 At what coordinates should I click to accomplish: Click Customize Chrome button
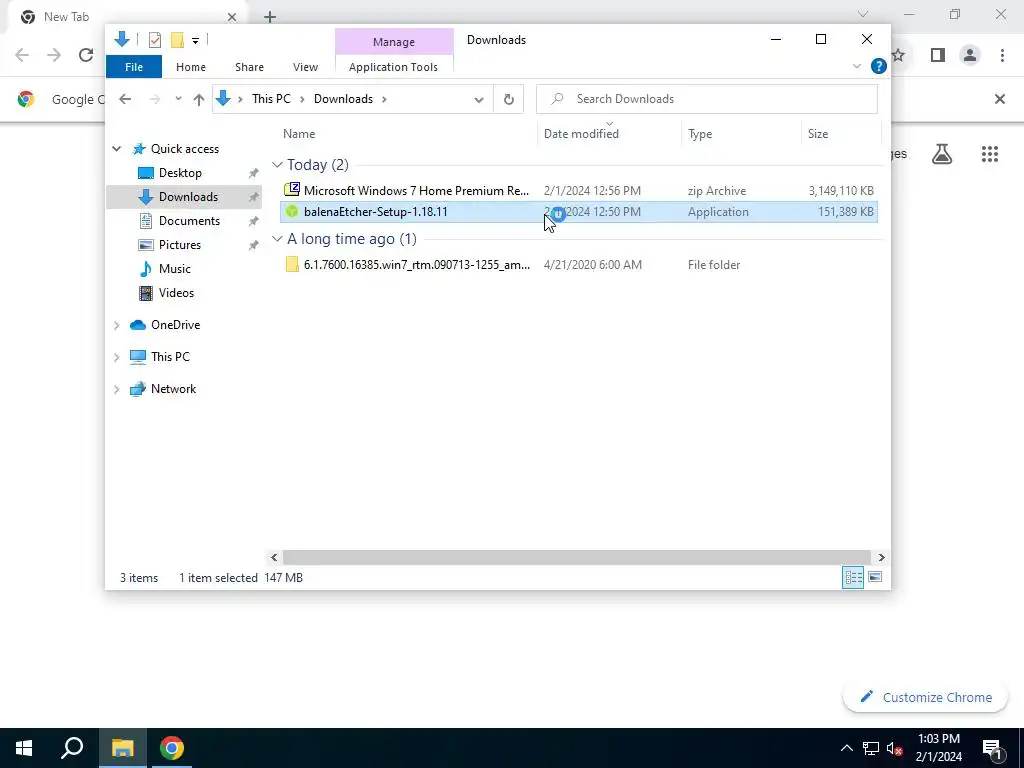pyautogui.click(x=925, y=697)
